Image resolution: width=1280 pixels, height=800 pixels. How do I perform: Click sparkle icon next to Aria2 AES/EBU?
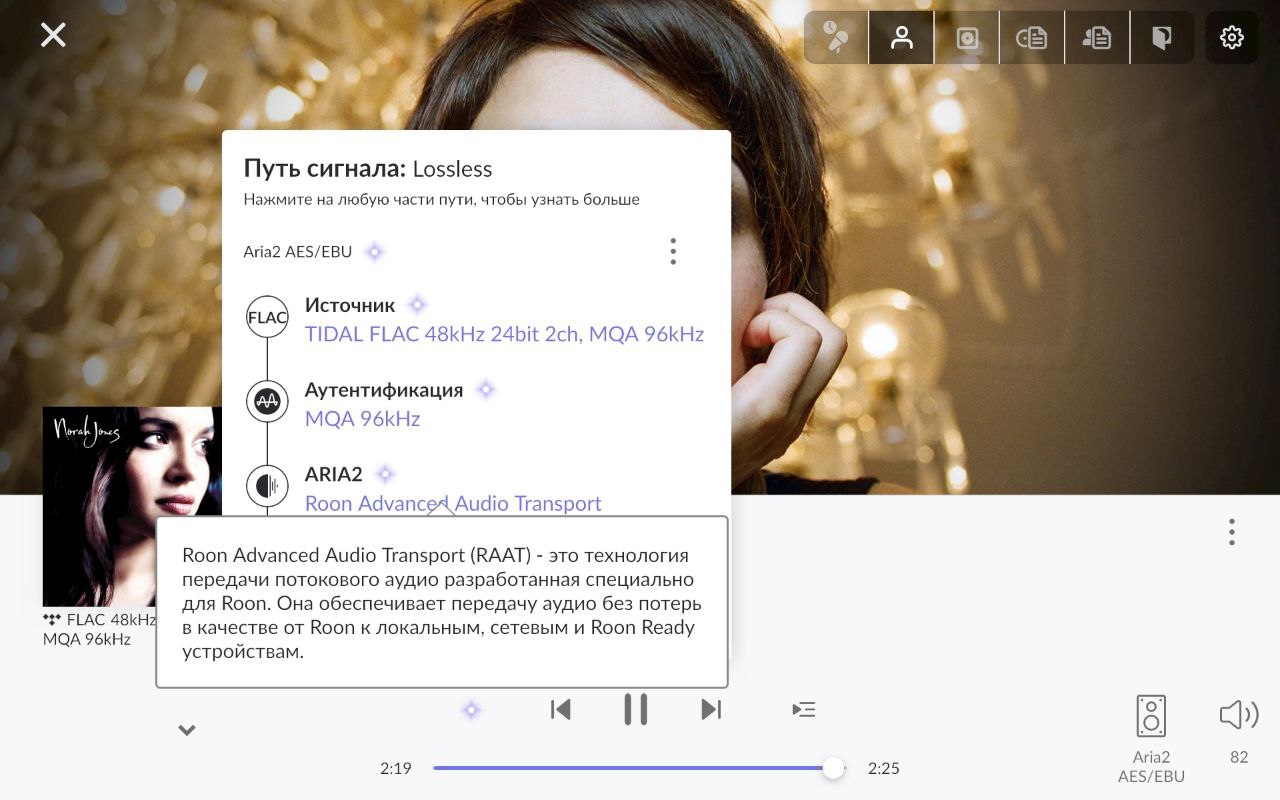tap(375, 252)
